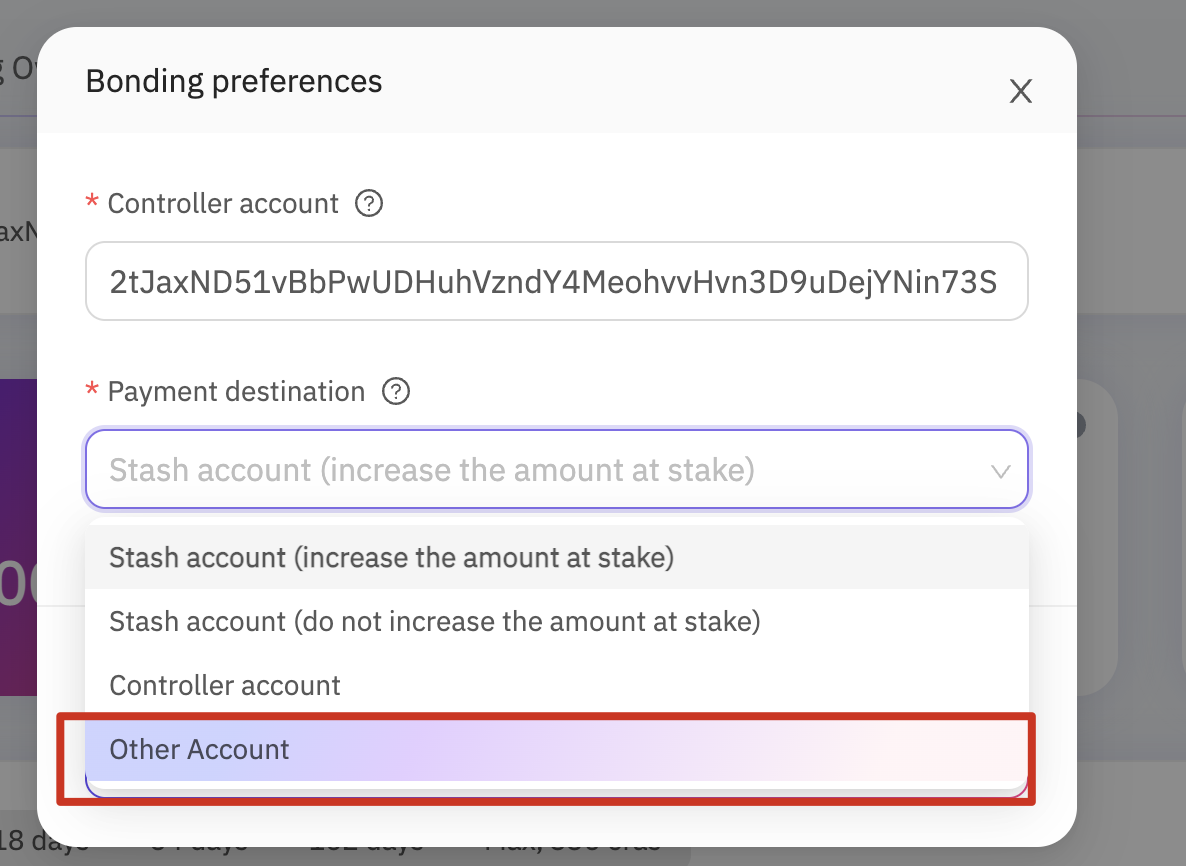This screenshot has height=866, width=1186.
Task: Choose Stash account (do not increase stake)
Action: (x=434, y=621)
